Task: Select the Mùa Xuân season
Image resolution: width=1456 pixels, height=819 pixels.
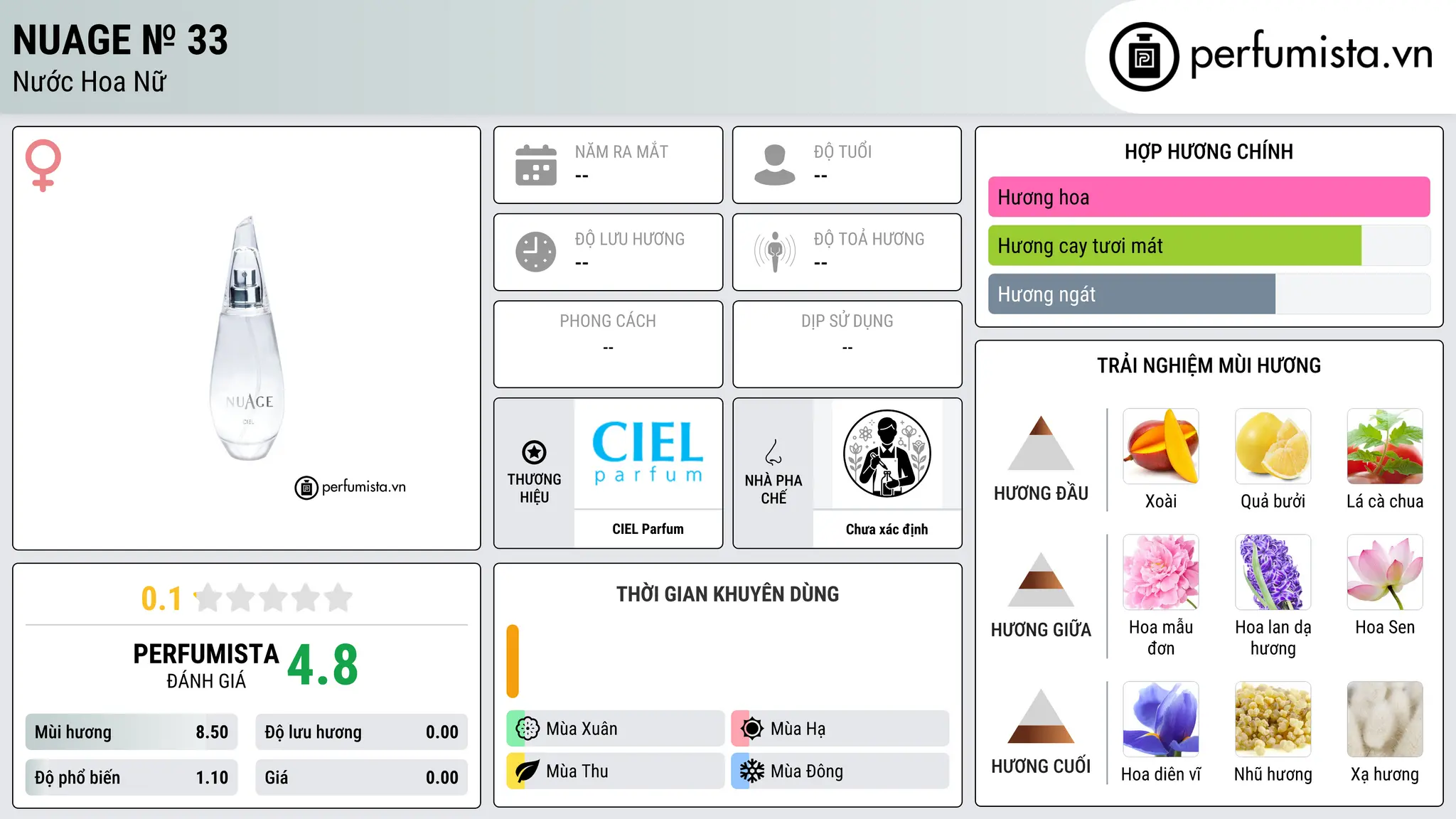Action: point(615,729)
